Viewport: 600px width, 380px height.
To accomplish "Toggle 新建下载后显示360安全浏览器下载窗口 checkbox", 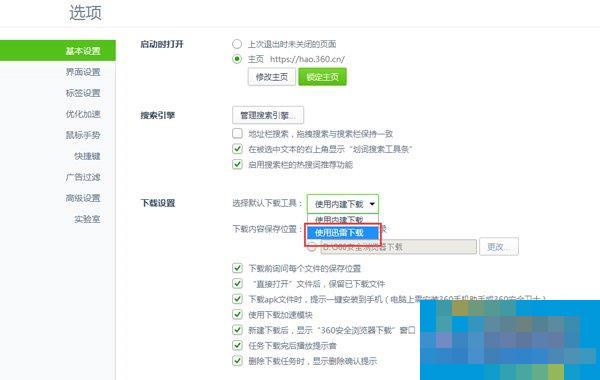I will click(x=237, y=330).
